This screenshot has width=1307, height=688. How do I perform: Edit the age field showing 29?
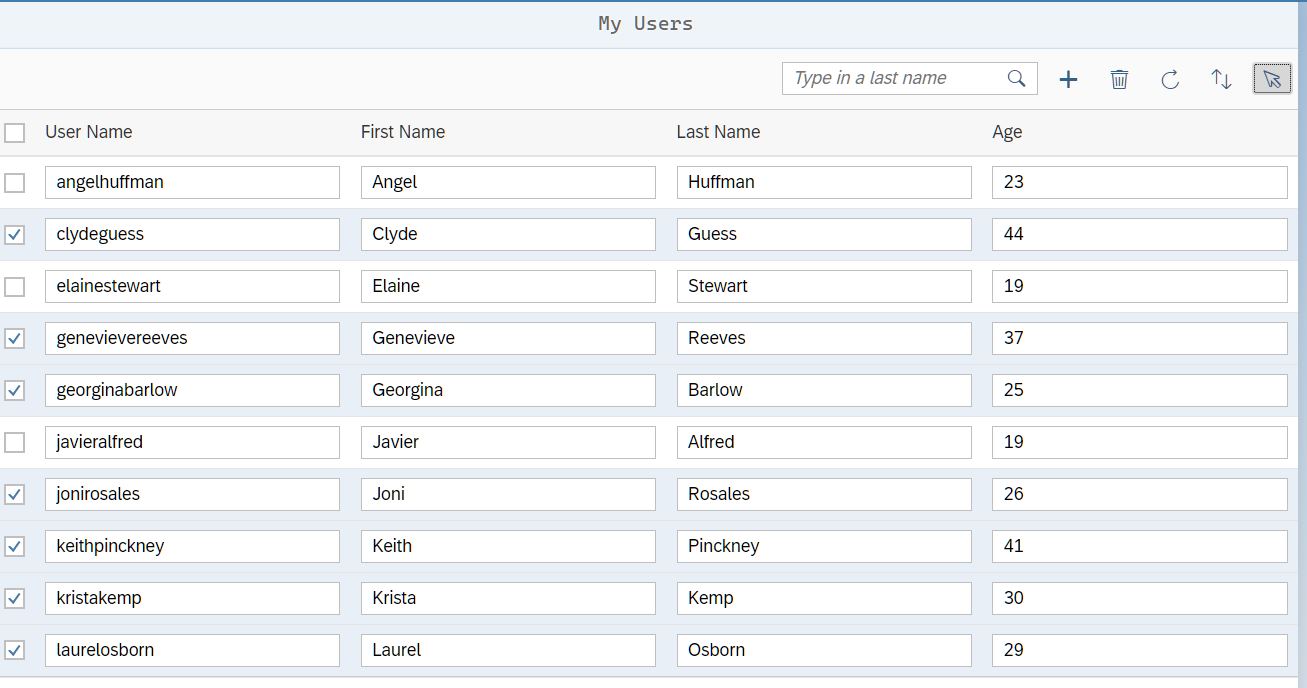(1140, 650)
